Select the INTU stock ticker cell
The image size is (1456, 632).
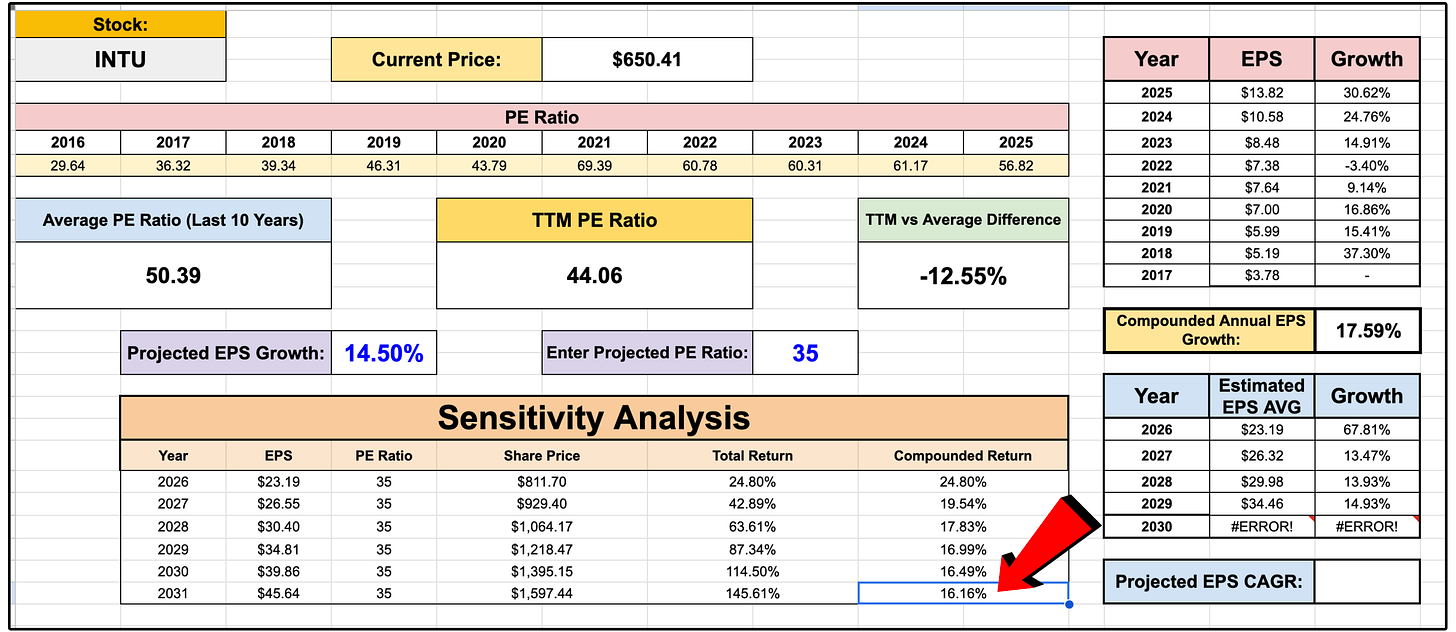click(x=120, y=59)
